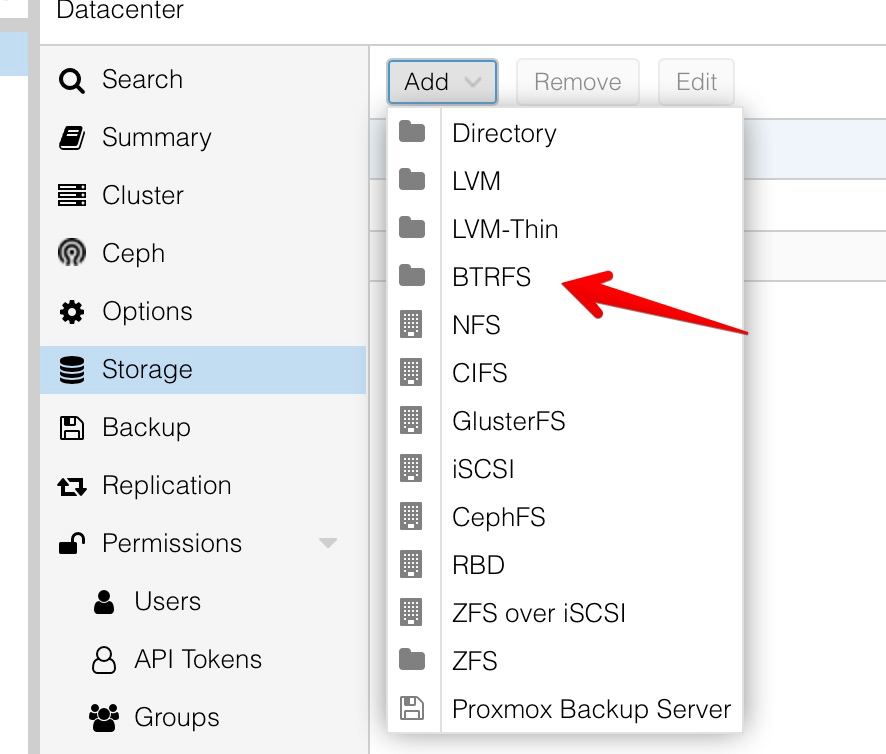Click the Backup floppy disk icon
This screenshot has height=754, width=886.
point(72,427)
